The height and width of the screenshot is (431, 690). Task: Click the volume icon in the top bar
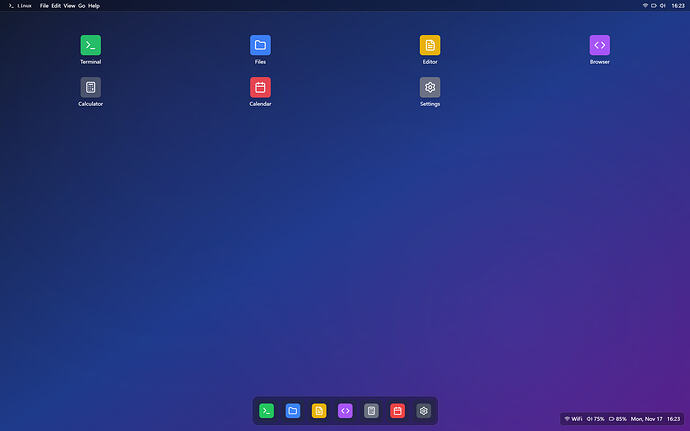coord(663,6)
